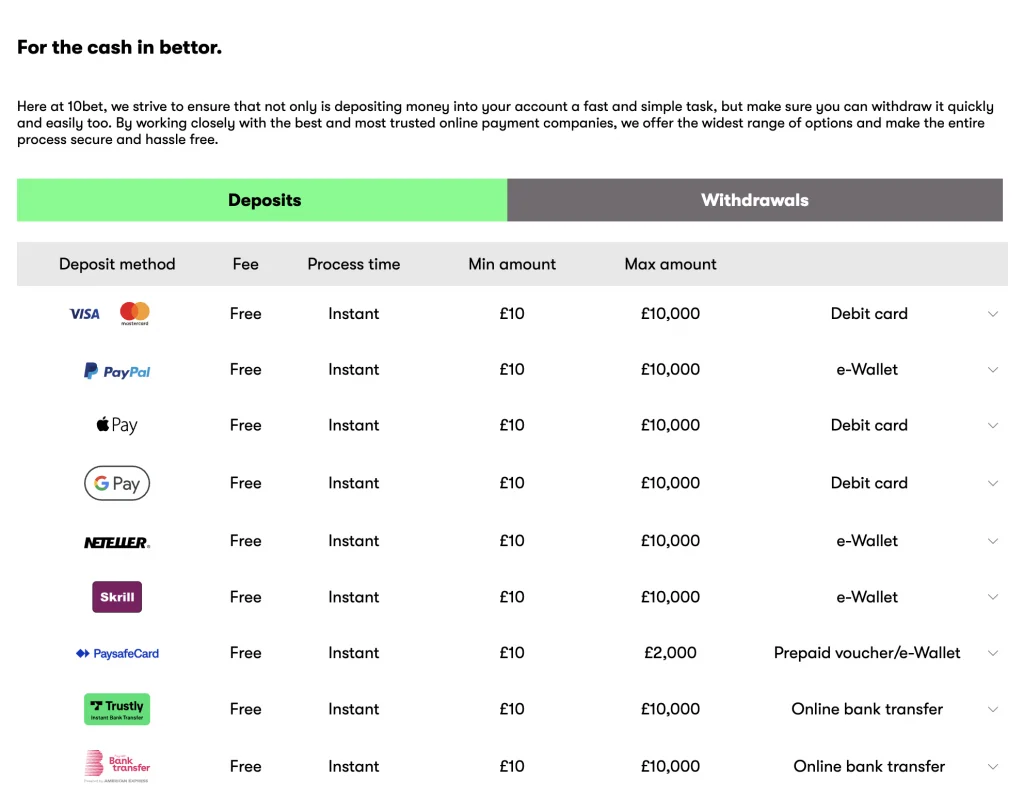The height and width of the screenshot is (797, 1024).
Task: Select the PaysafeCard icon
Action: pos(116,652)
